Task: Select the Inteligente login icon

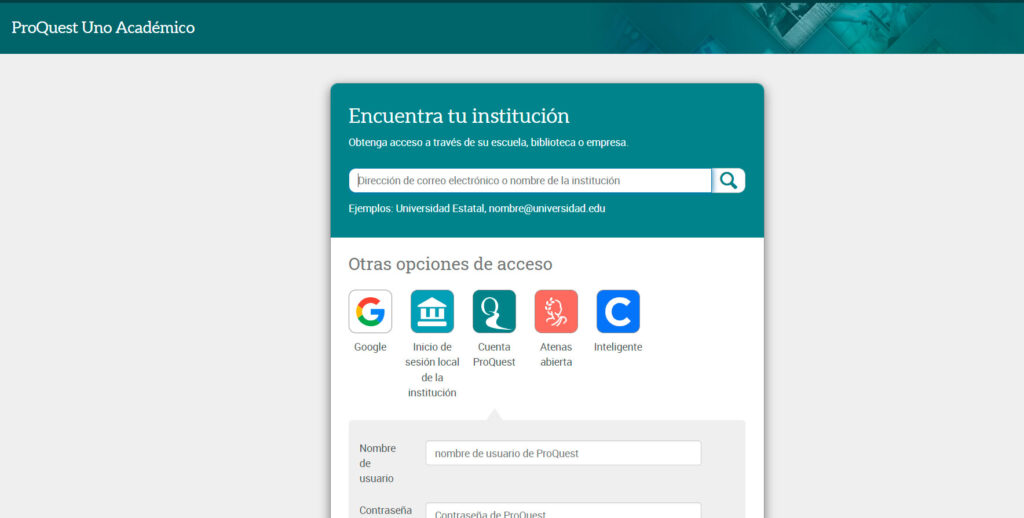Action: (x=618, y=312)
